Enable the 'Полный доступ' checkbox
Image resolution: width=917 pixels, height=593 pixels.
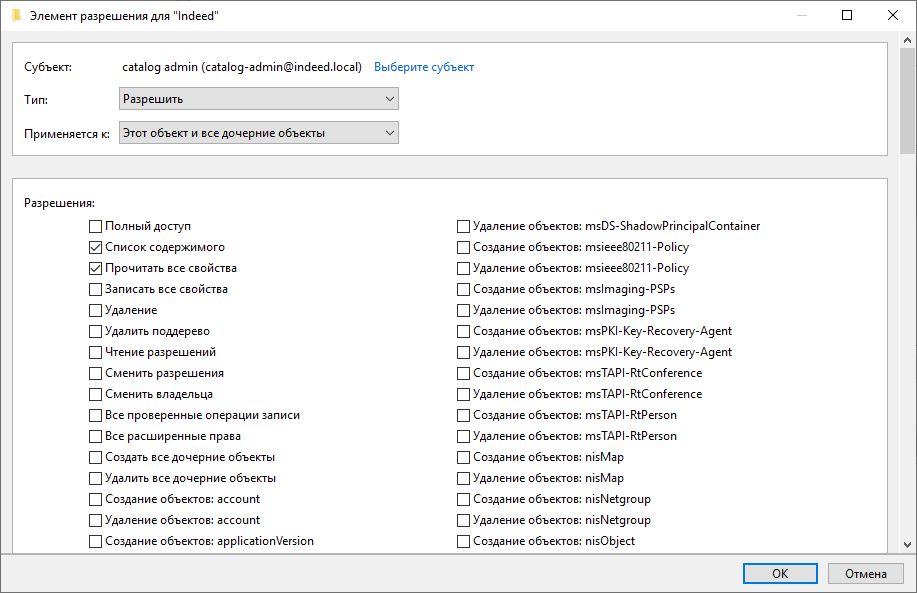coord(96,226)
